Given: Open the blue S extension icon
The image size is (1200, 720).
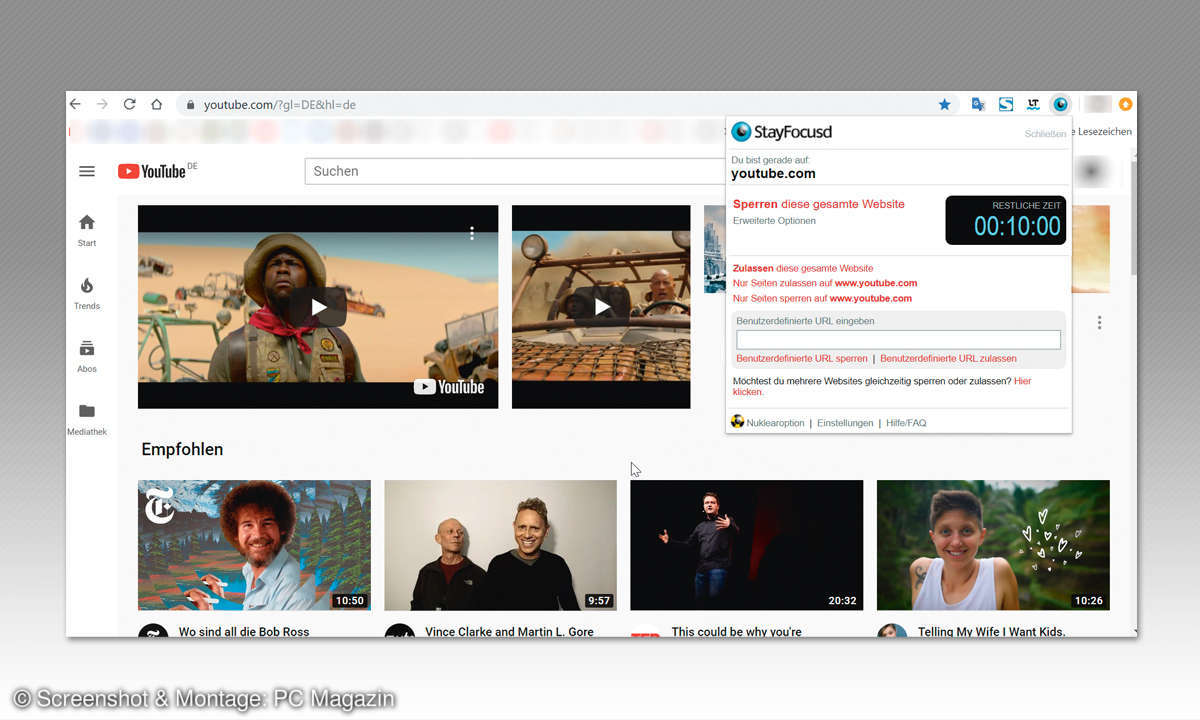Looking at the screenshot, I should coord(1006,104).
